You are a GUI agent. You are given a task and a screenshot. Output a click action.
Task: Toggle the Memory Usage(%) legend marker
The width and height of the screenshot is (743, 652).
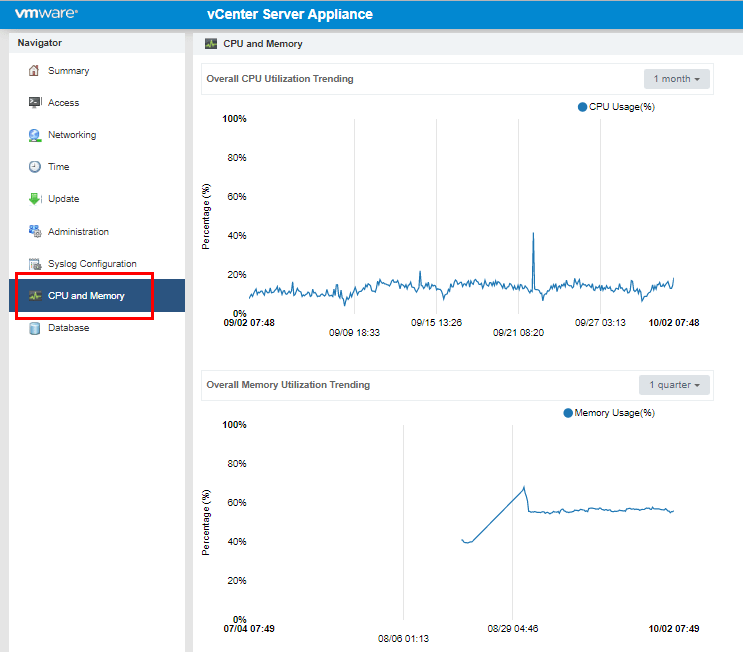569,413
